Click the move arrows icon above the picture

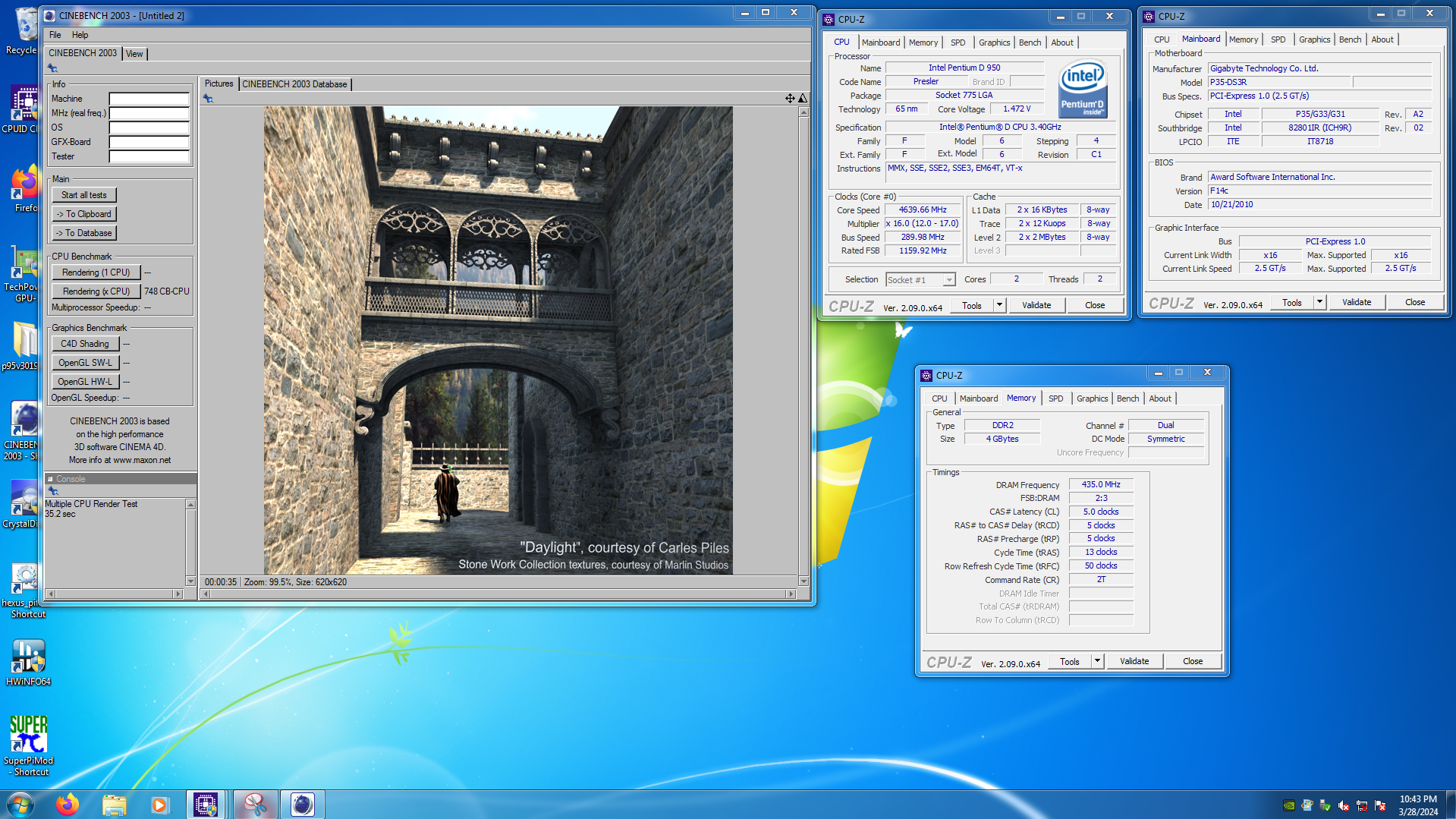790,98
